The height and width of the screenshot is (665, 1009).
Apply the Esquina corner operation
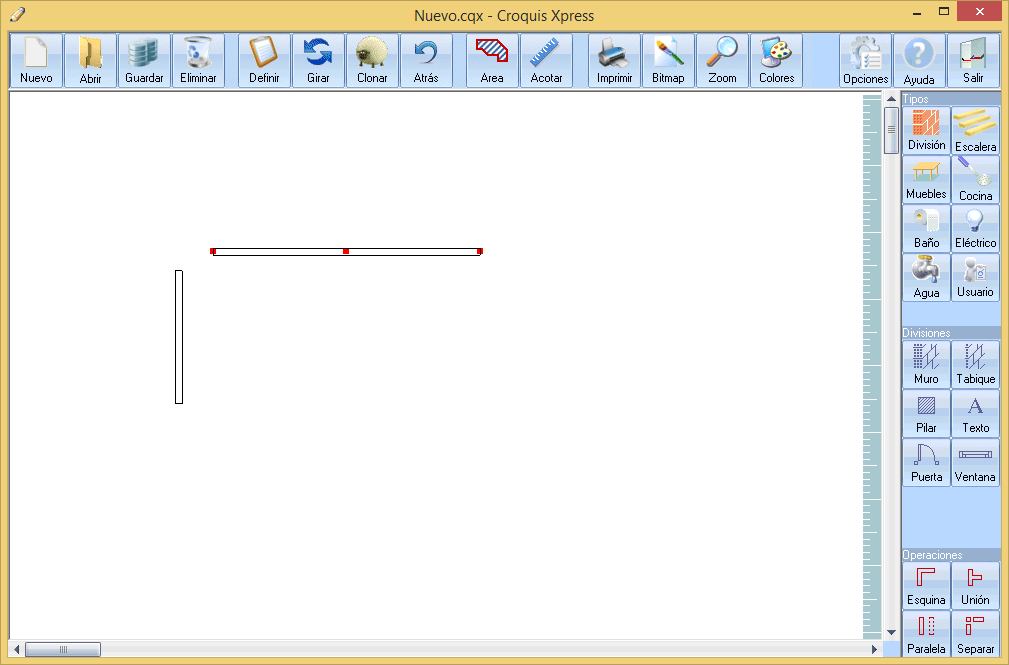926,586
